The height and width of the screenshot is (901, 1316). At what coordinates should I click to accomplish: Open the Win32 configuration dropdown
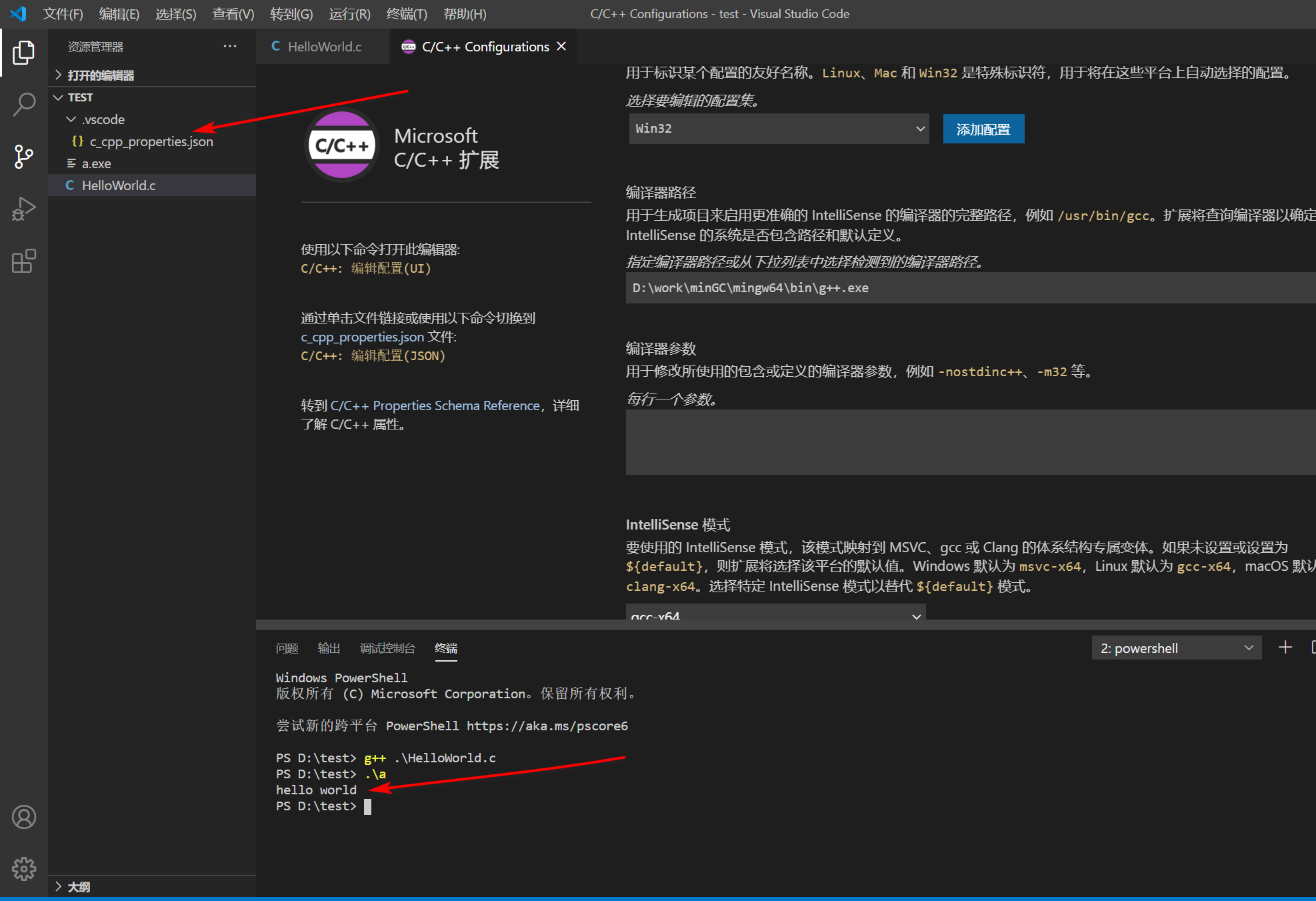pyautogui.click(x=779, y=129)
